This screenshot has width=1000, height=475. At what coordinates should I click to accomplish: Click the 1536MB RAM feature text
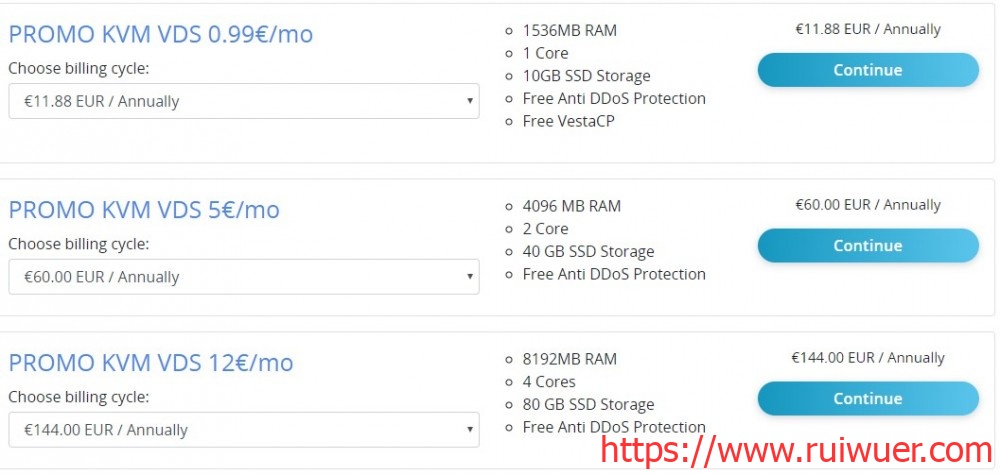point(569,30)
